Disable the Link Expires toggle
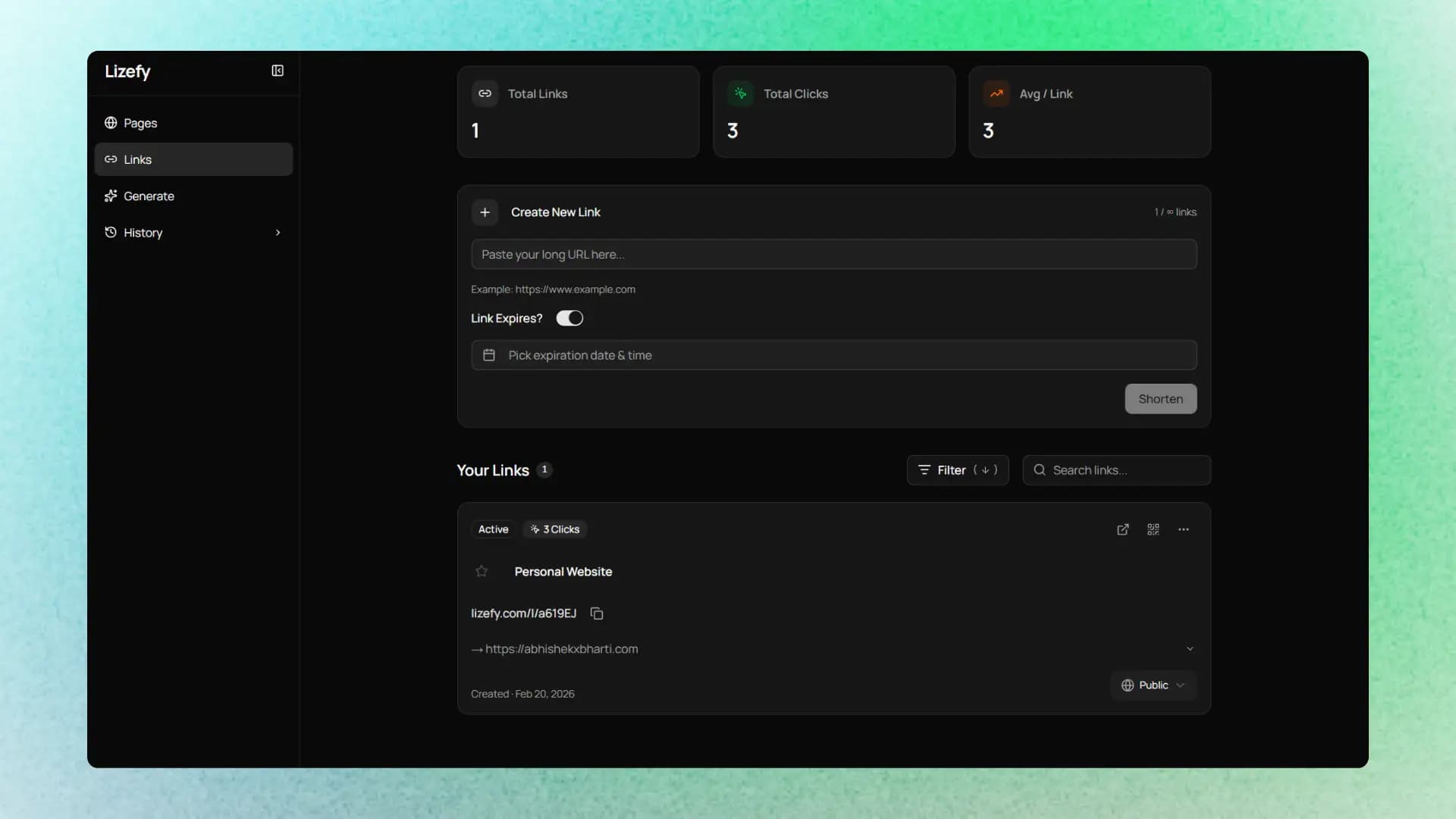The image size is (1456, 819). pos(569,318)
